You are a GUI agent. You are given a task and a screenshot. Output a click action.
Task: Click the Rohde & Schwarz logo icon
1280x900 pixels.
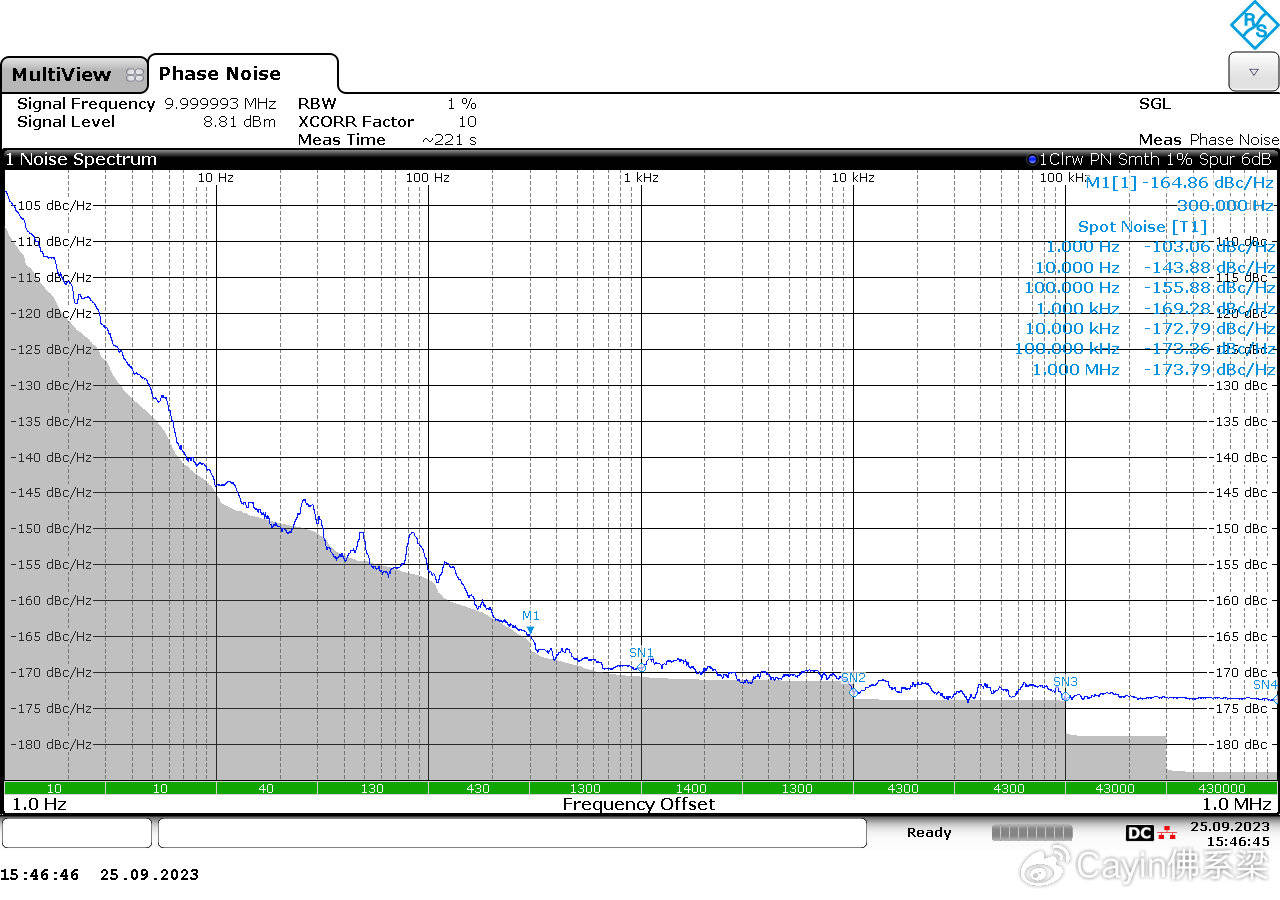pos(1253,25)
